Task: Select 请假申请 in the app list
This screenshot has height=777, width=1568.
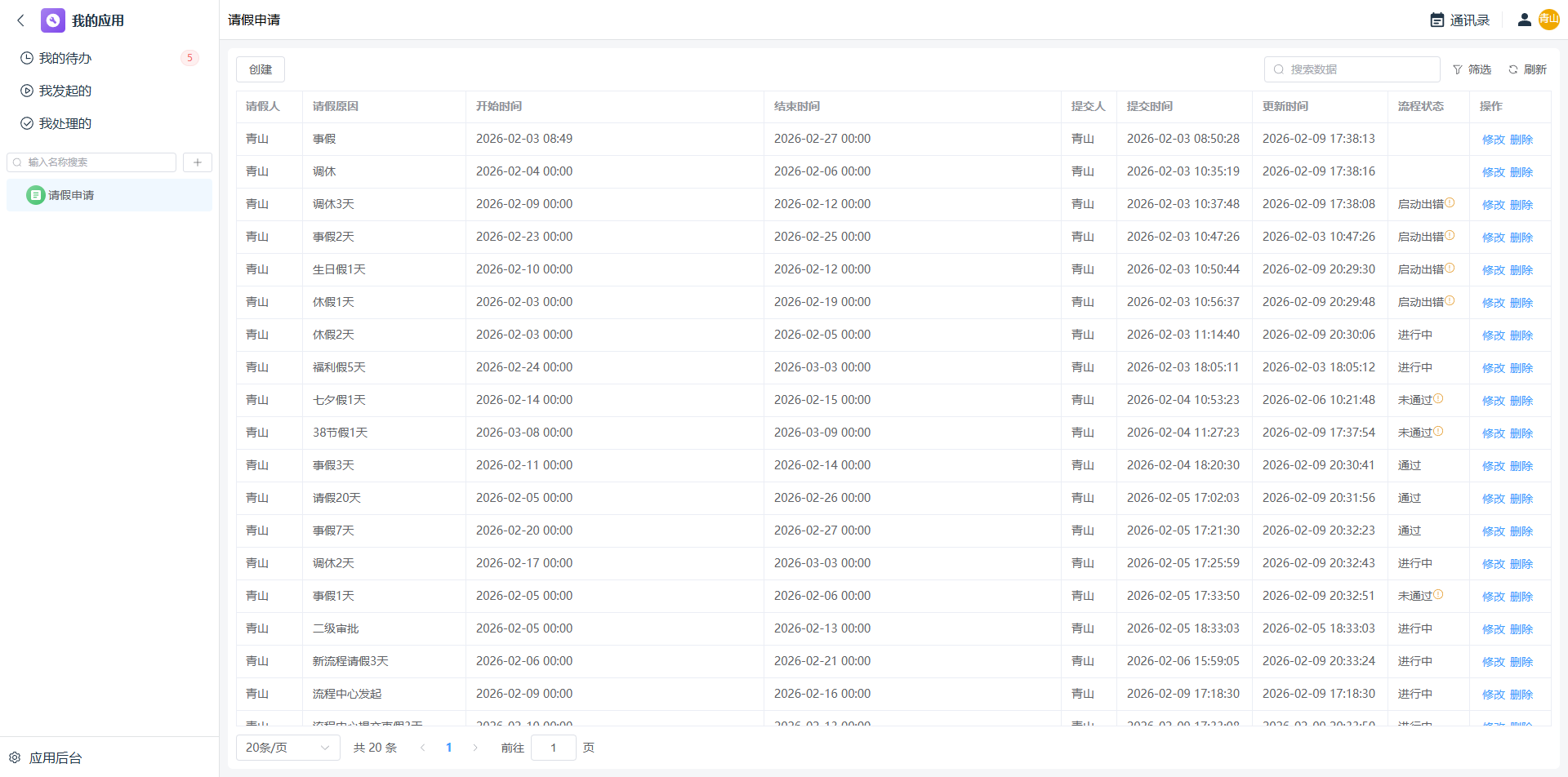Action: click(71, 195)
